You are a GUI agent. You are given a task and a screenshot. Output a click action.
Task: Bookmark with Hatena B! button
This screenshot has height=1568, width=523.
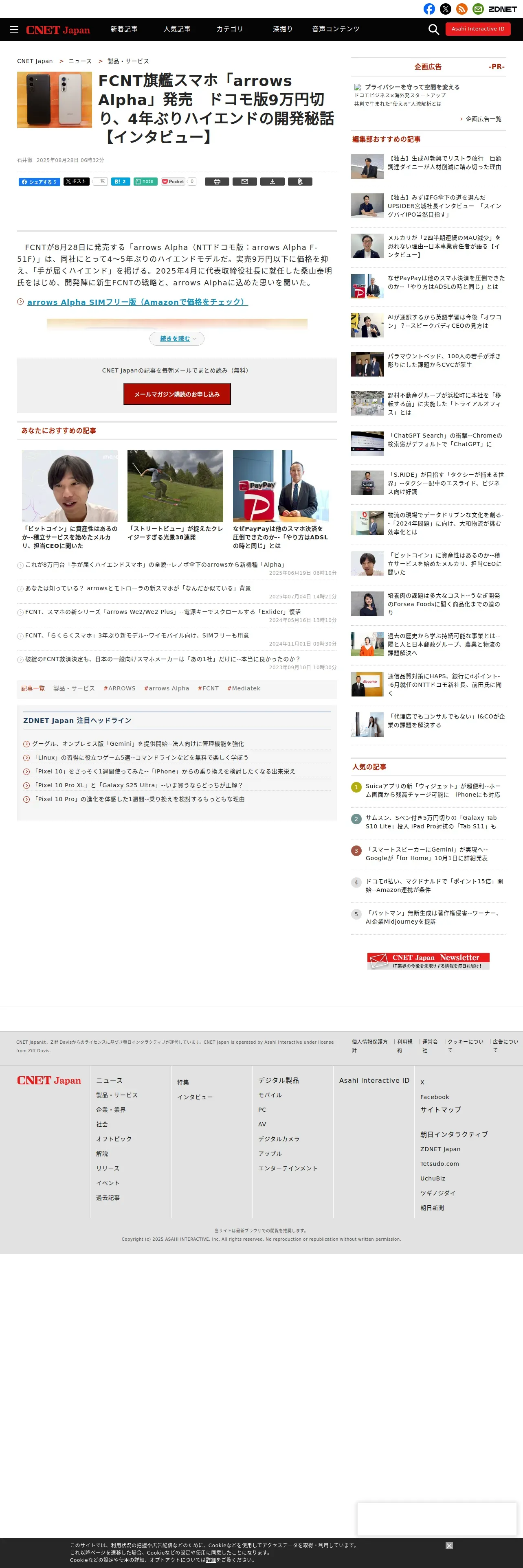click(x=121, y=182)
